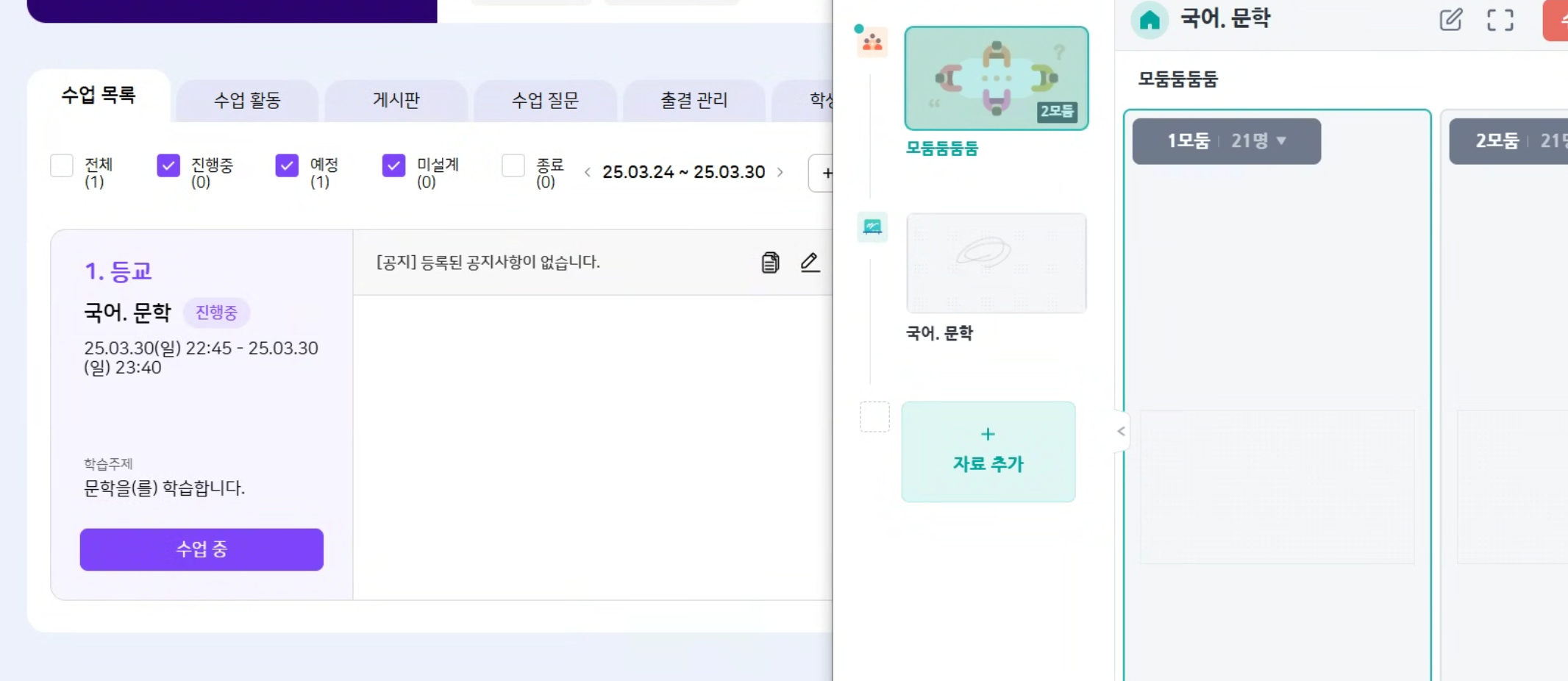Click the group activity icon in sidebar
Viewport: 1568px width, 681px height.
(872, 43)
